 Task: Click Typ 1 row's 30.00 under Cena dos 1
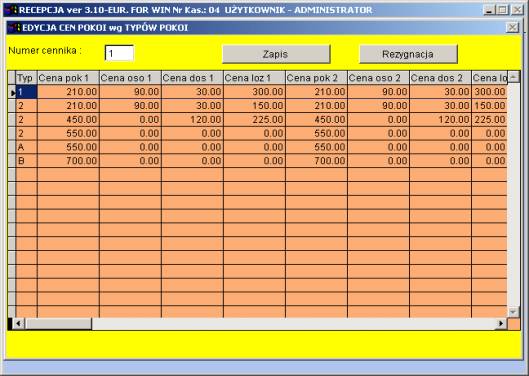tap(192, 92)
